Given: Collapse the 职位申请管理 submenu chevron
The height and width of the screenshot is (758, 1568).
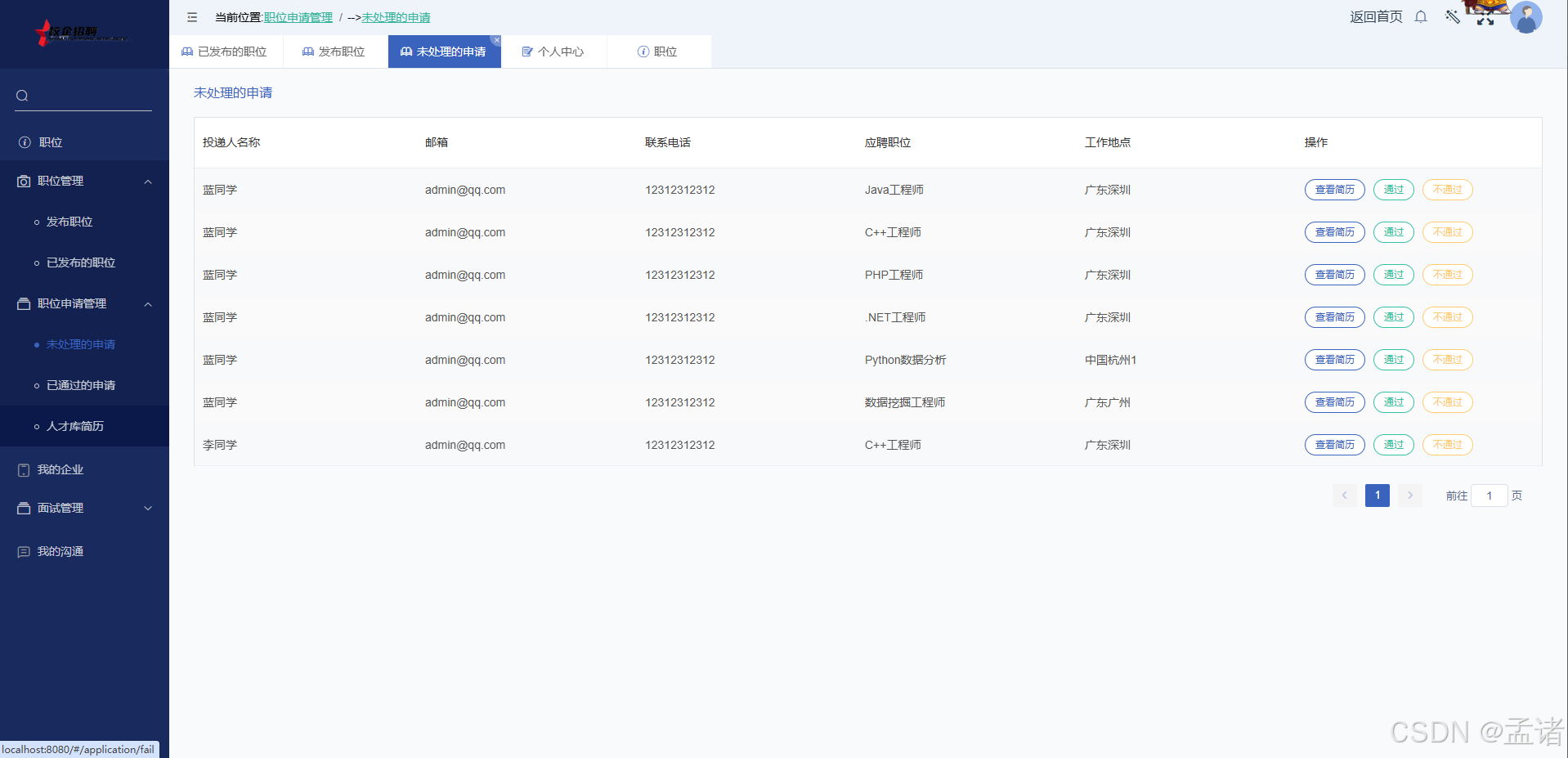Looking at the screenshot, I should point(148,304).
